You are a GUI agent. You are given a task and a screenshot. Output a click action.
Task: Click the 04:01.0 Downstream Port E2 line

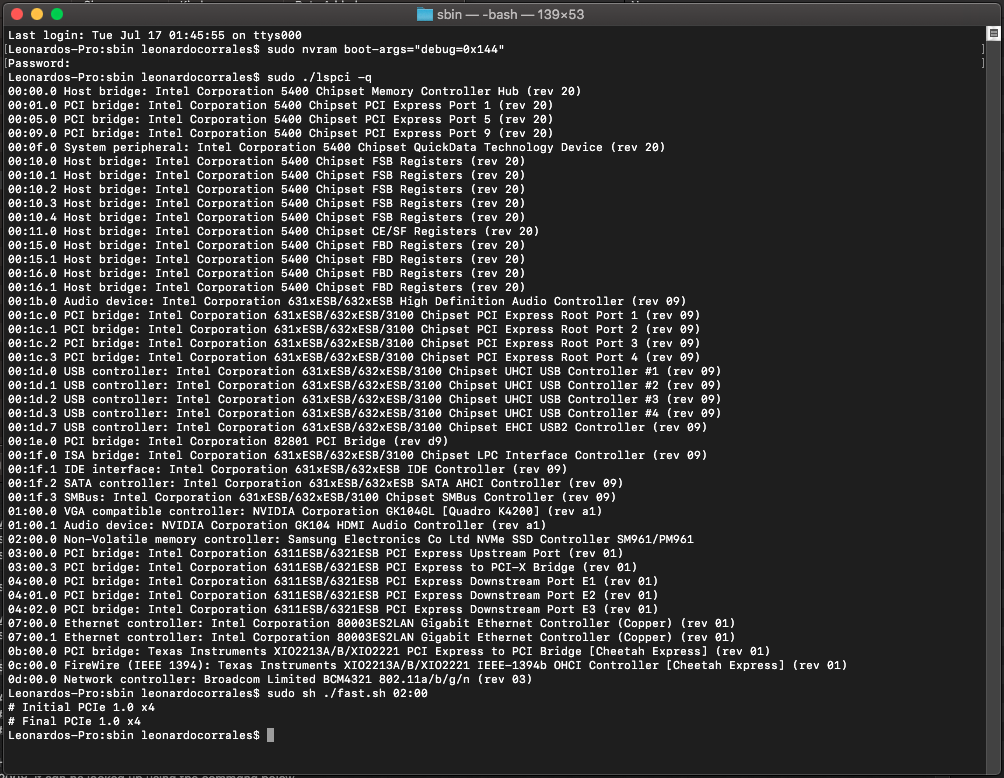click(x=333, y=596)
